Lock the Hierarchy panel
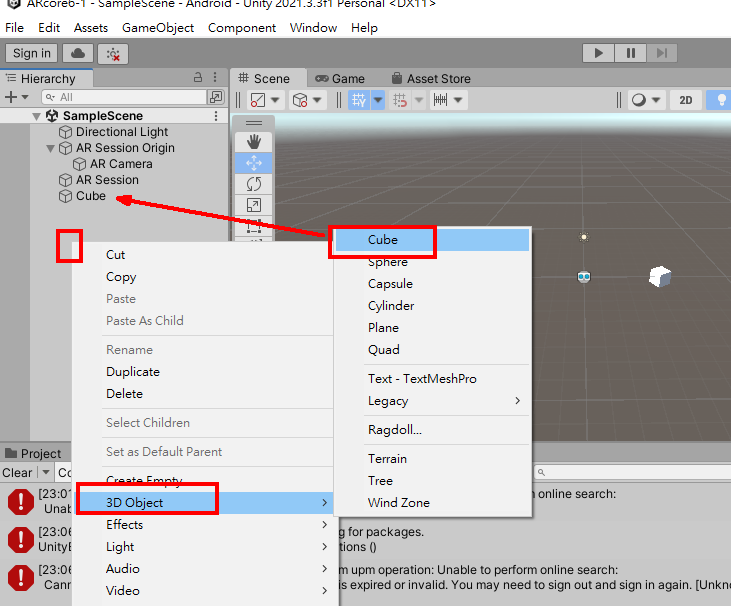The height and width of the screenshot is (606, 731). (x=198, y=77)
